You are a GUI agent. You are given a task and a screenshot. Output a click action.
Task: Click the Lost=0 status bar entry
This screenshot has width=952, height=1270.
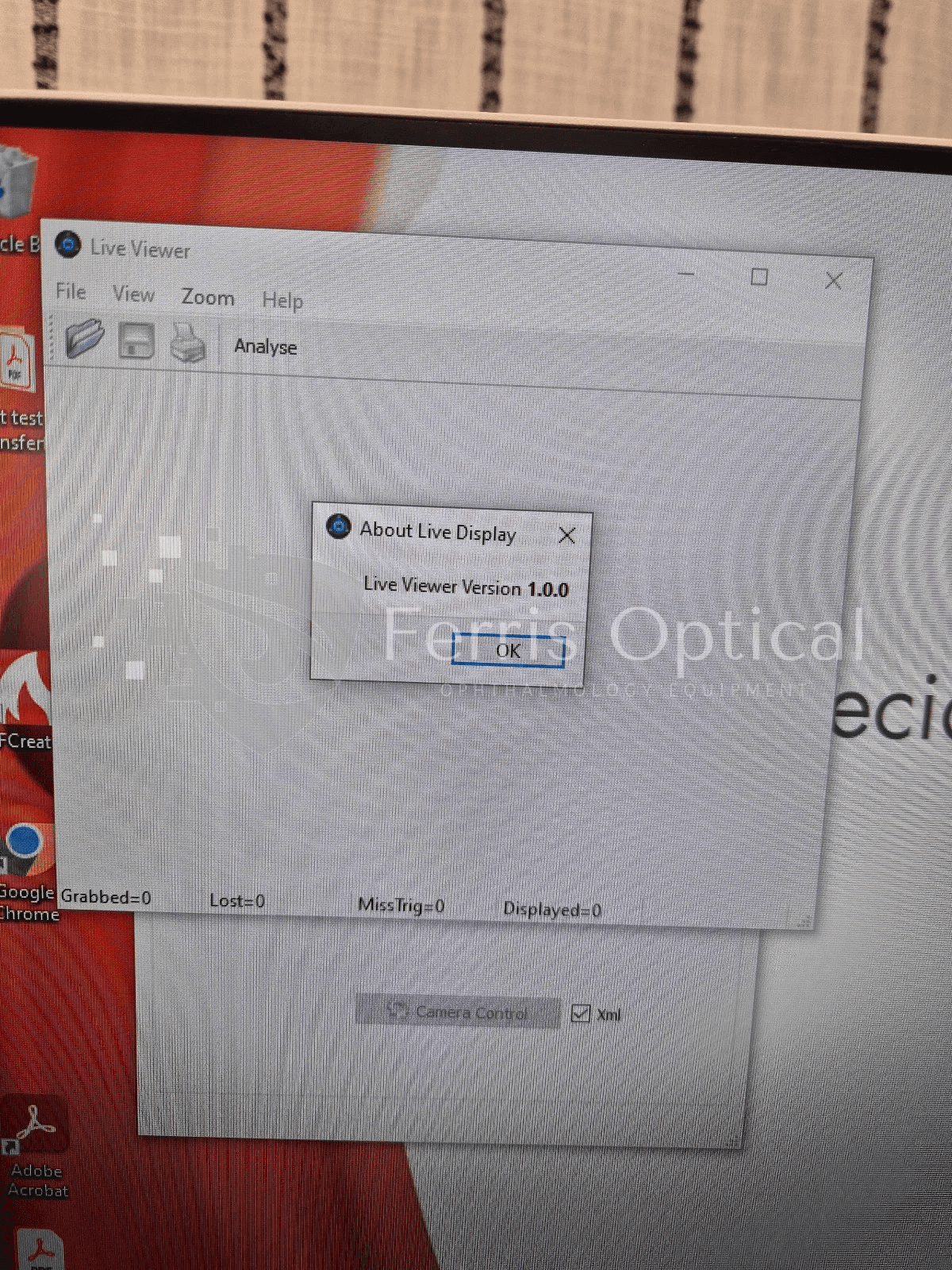[237, 901]
